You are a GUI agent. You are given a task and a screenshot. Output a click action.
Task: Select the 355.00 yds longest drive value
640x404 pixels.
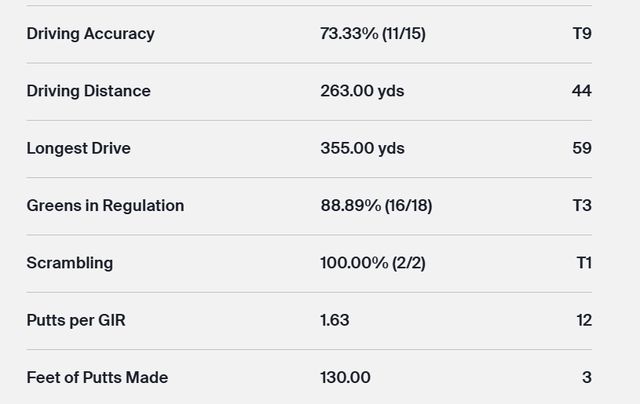click(362, 148)
